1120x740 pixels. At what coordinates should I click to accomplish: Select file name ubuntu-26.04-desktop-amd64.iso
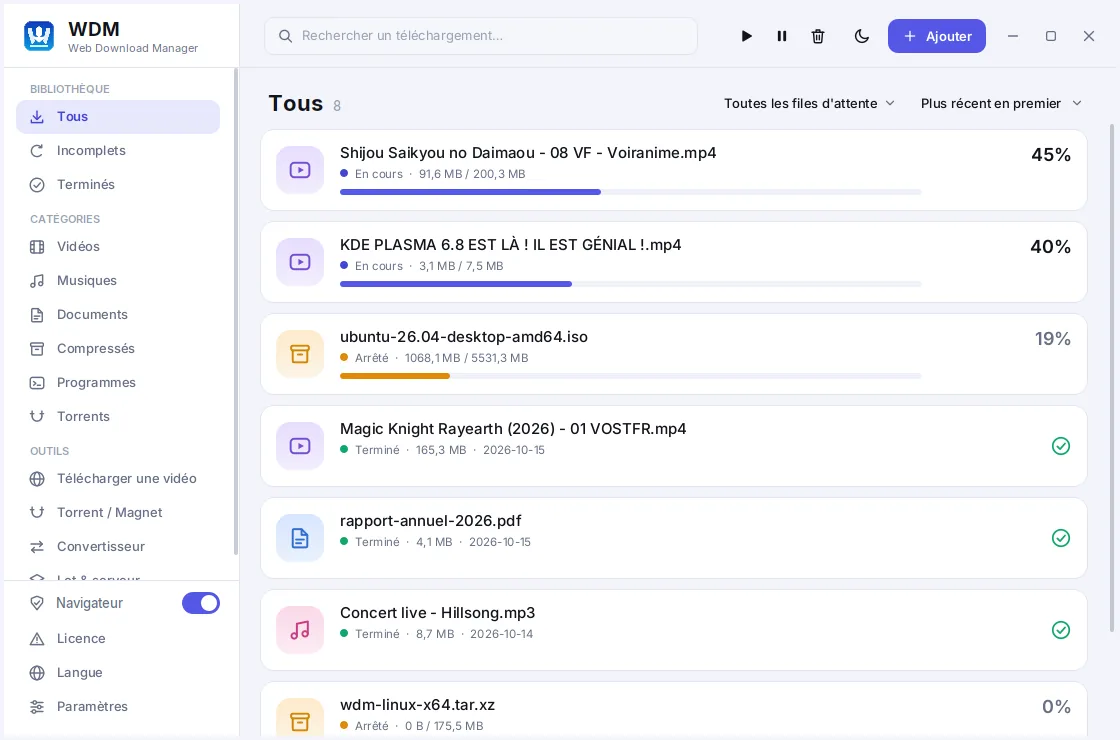point(464,337)
